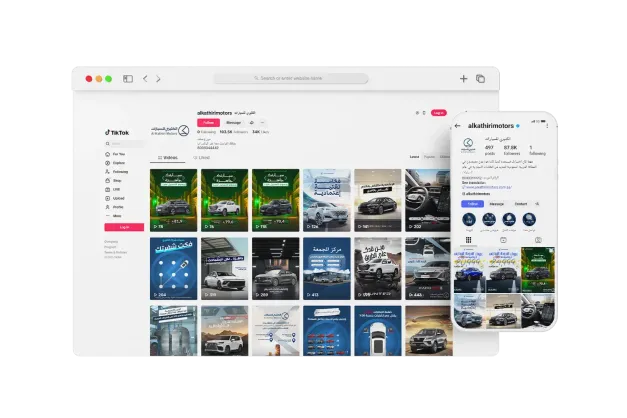Open the first Instagram story highlight

tap(469, 219)
